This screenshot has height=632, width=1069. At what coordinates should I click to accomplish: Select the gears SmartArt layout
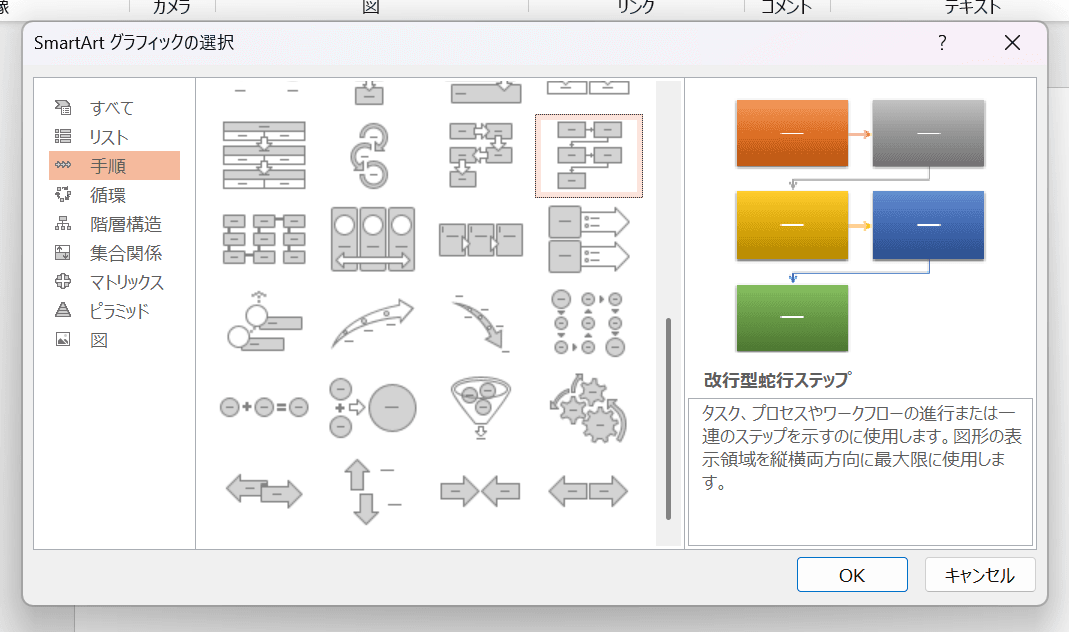tap(588, 408)
